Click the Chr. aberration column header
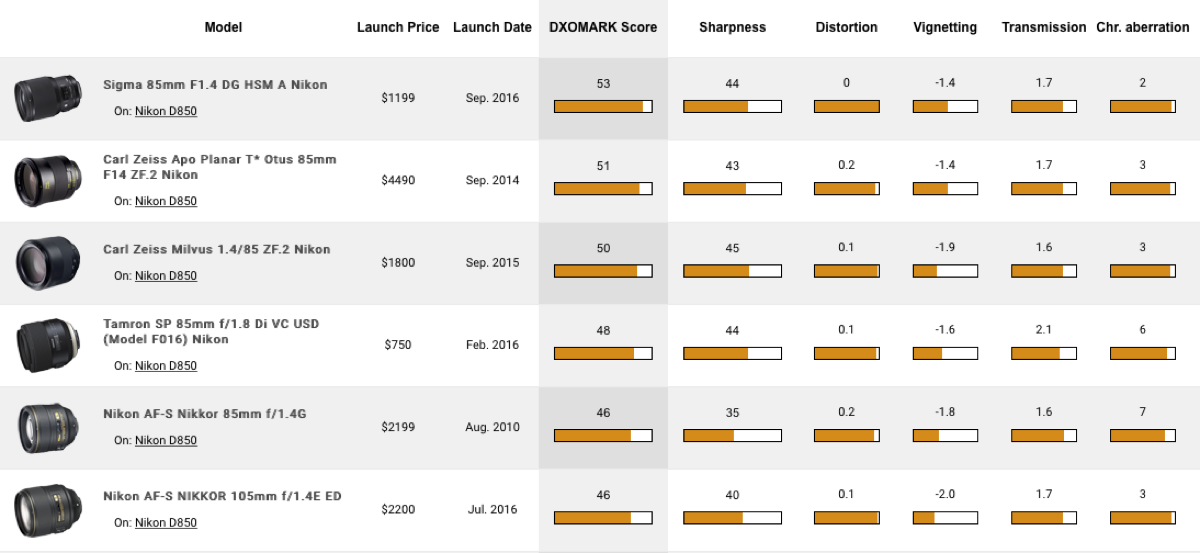This screenshot has width=1200, height=553. [x=1143, y=28]
